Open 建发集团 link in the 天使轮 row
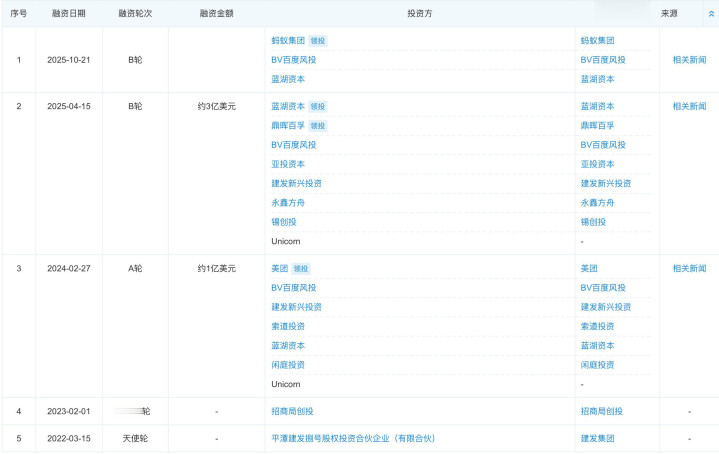 coord(597,438)
